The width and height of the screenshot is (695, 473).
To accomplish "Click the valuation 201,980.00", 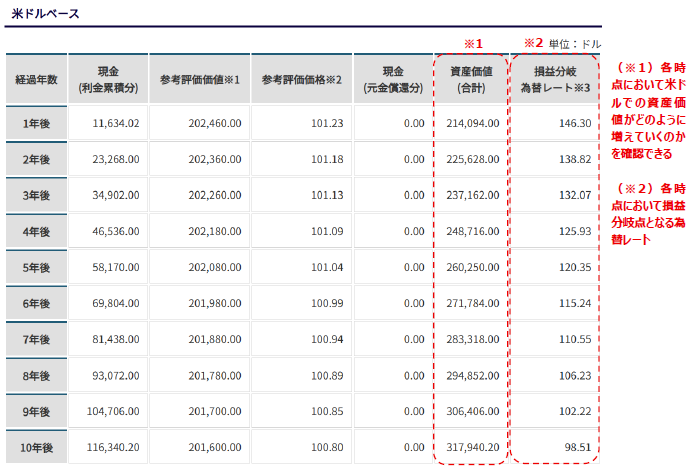I will coord(215,303).
